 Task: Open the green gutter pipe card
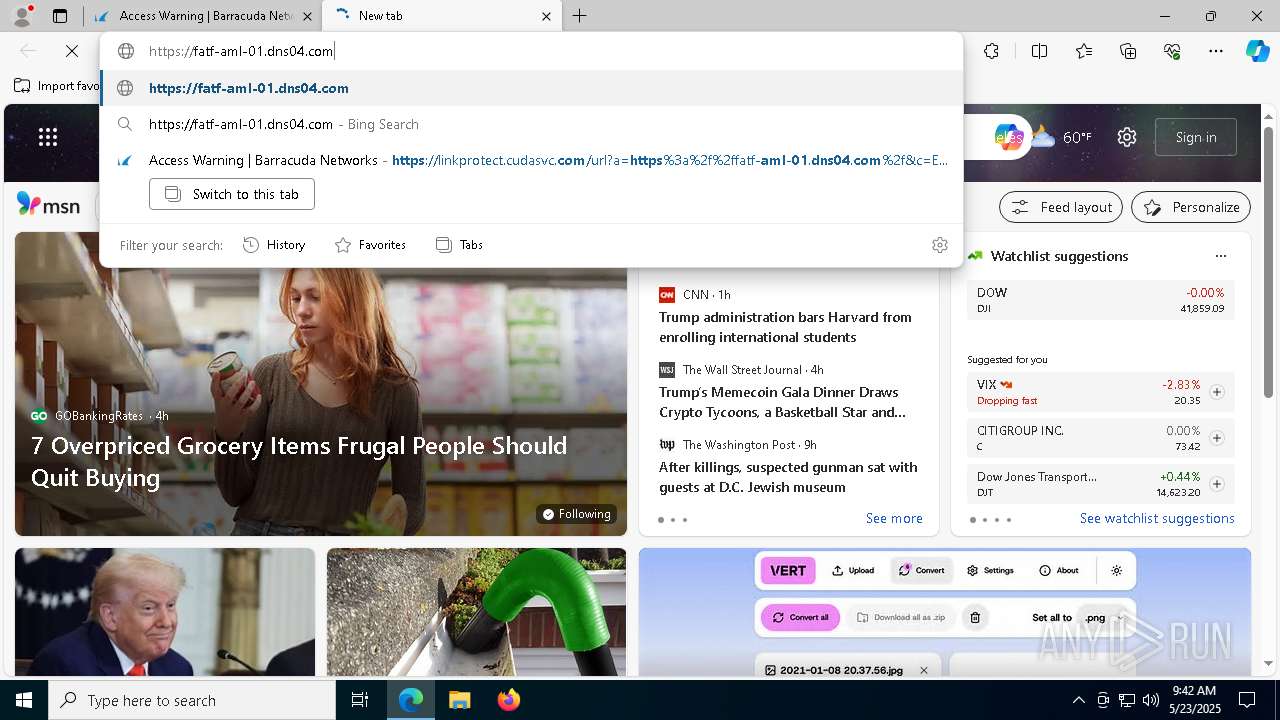[476, 612]
